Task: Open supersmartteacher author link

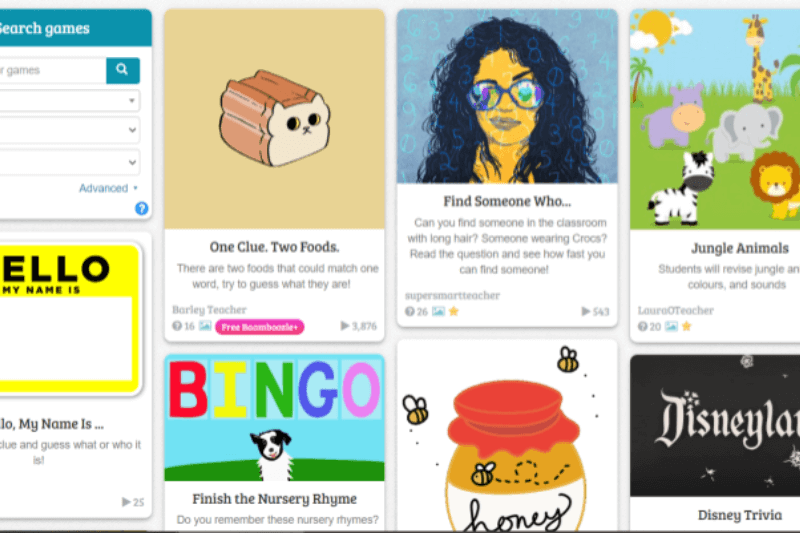Action: tap(452, 295)
